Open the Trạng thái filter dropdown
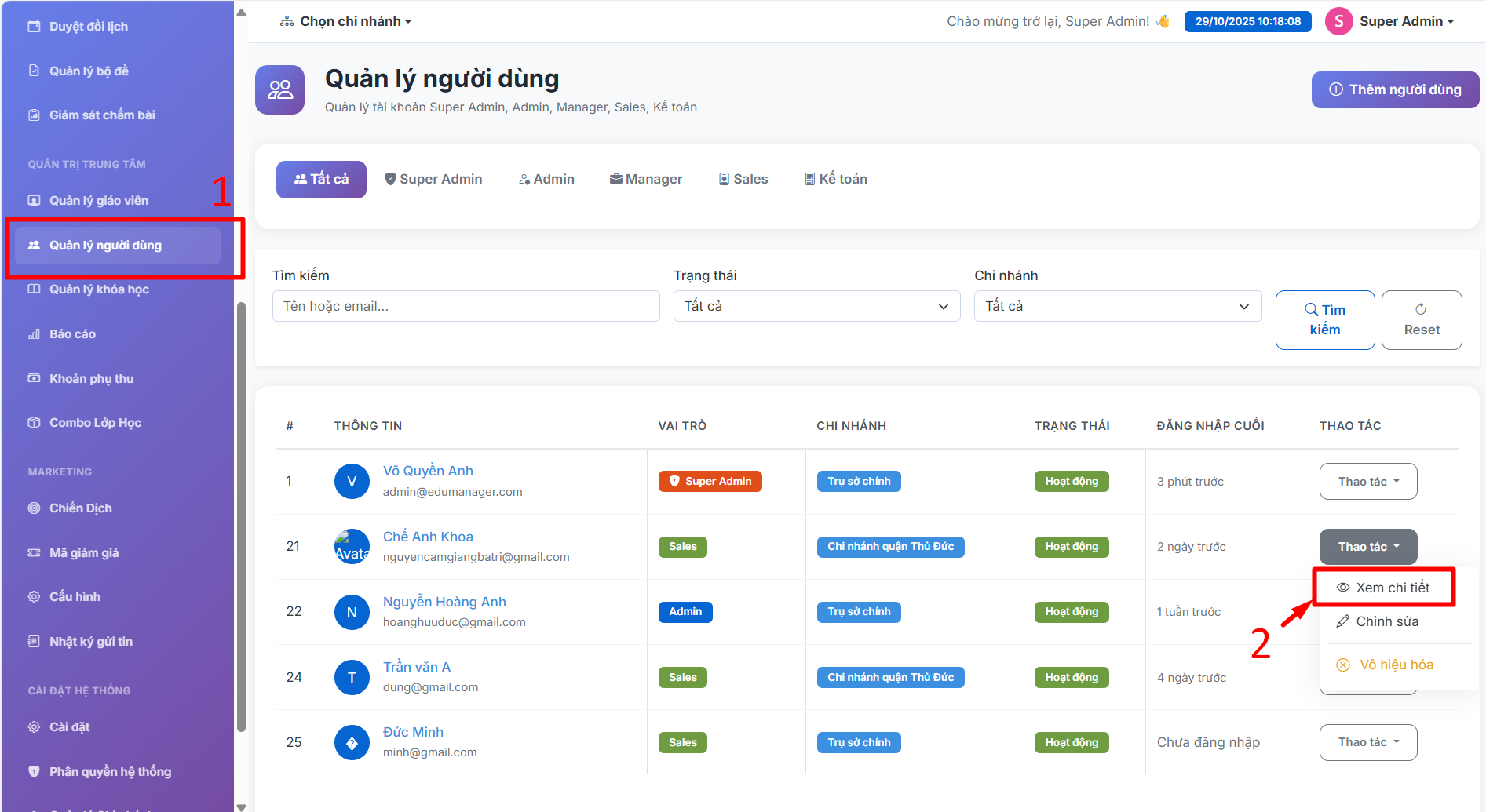The image size is (1486, 812). click(816, 306)
